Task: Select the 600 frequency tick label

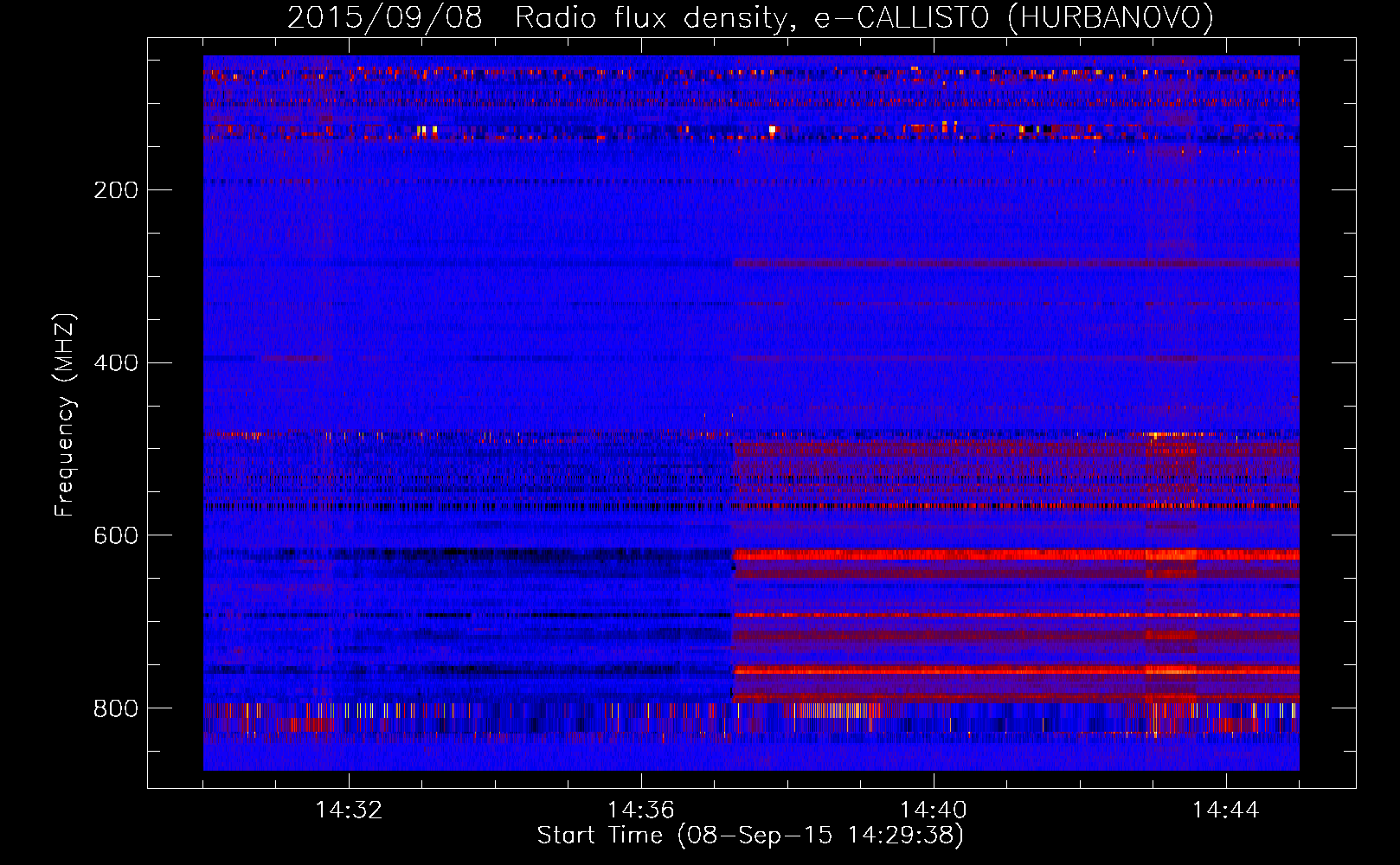Action: tap(116, 536)
